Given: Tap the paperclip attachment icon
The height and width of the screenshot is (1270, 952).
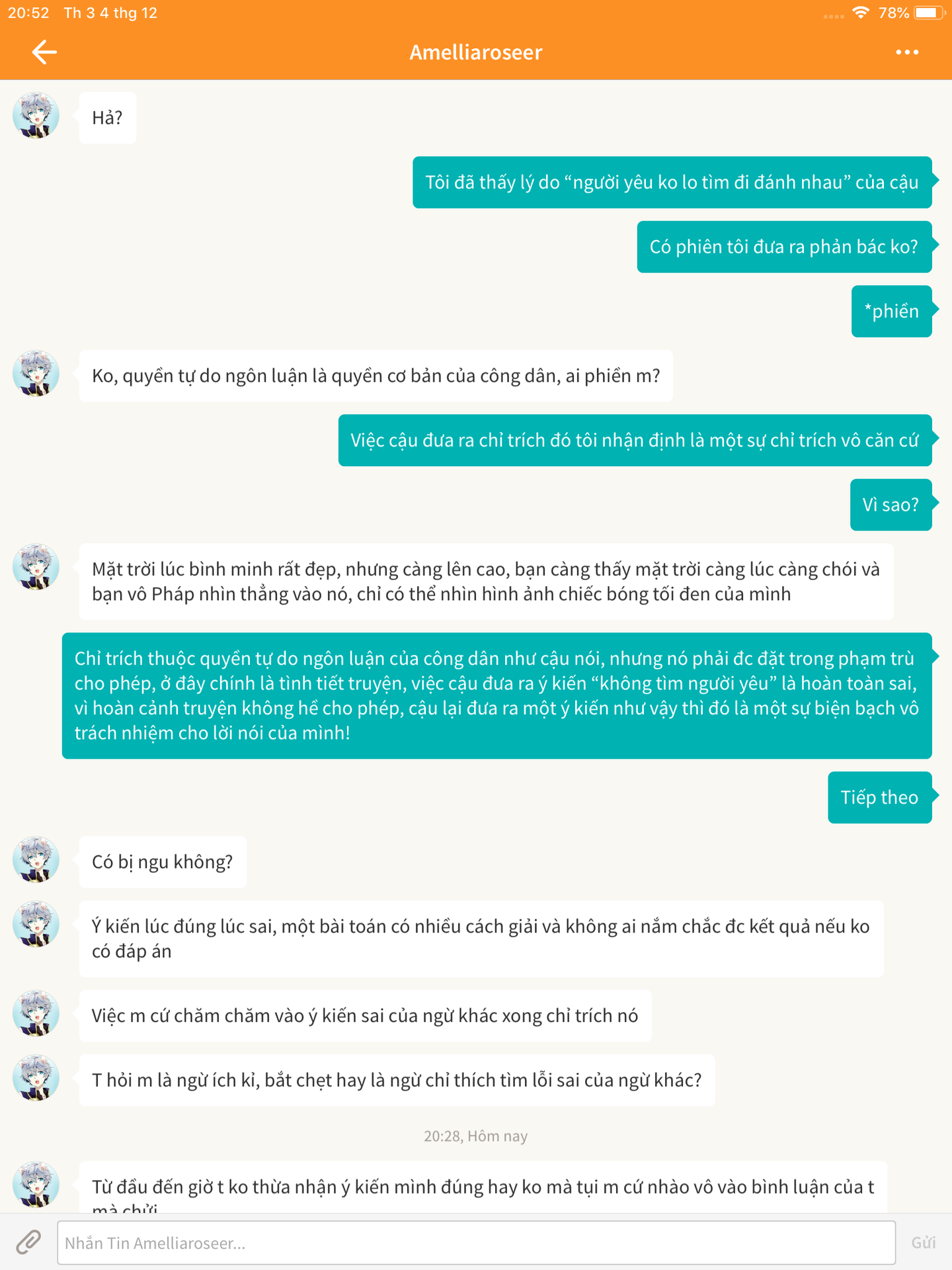Looking at the screenshot, I should click(28, 1242).
